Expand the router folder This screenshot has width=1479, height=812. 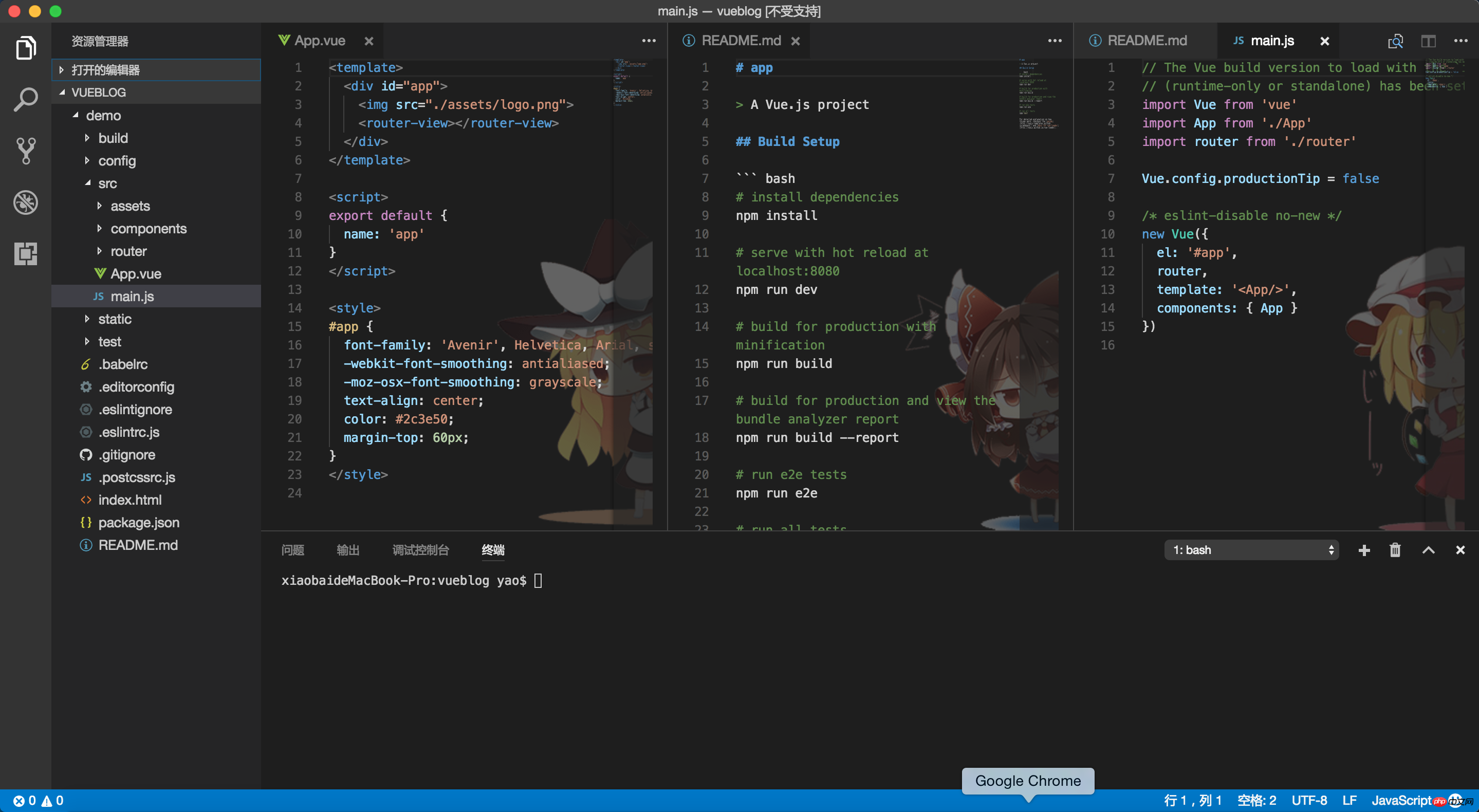pyautogui.click(x=99, y=251)
